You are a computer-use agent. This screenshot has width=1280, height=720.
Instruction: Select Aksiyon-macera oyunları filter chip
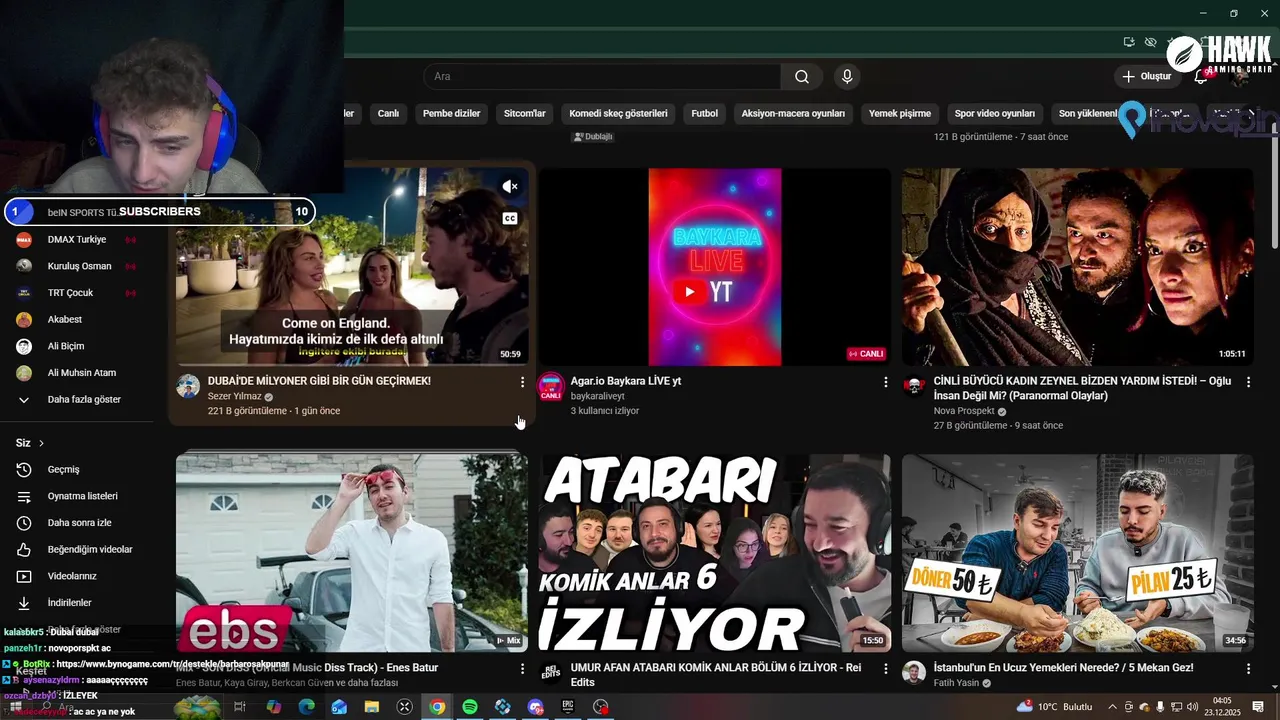coord(793,114)
